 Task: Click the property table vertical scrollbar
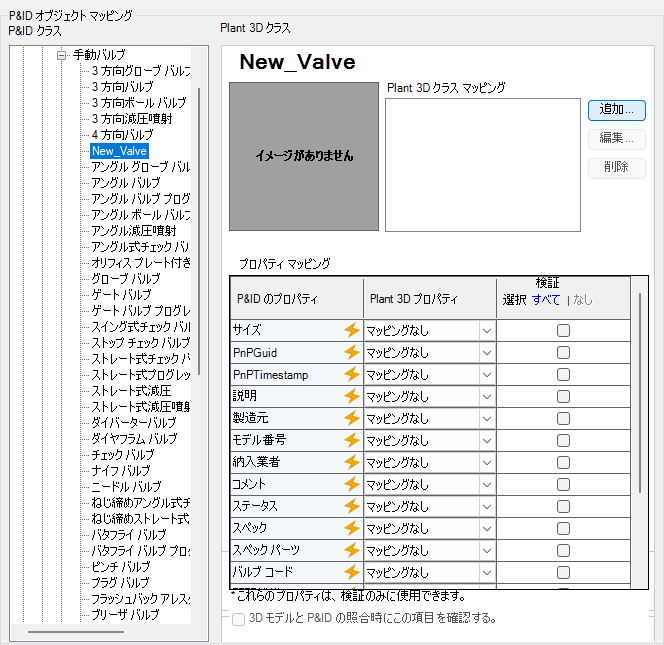(639, 393)
